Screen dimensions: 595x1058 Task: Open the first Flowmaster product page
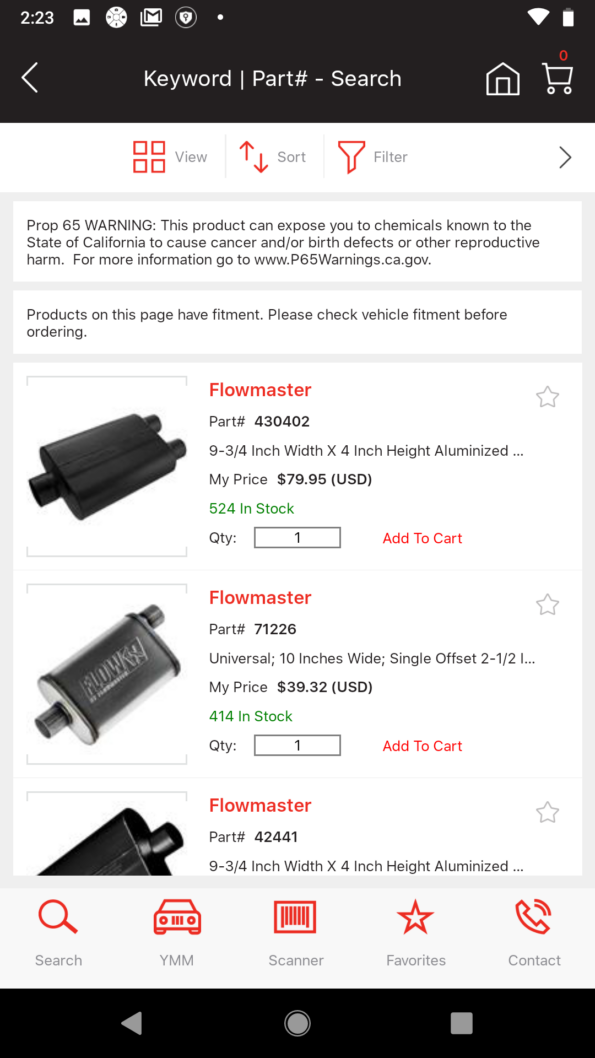coord(260,390)
